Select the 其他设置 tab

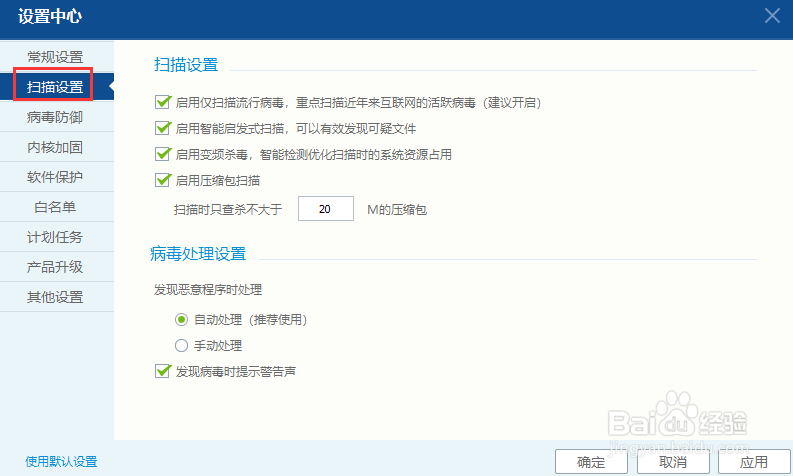click(55, 297)
